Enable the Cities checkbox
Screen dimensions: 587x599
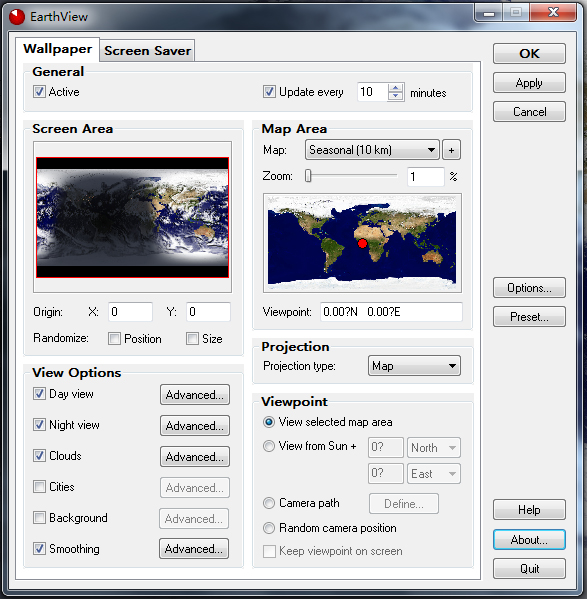pyautogui.click(x=39, y=486)
